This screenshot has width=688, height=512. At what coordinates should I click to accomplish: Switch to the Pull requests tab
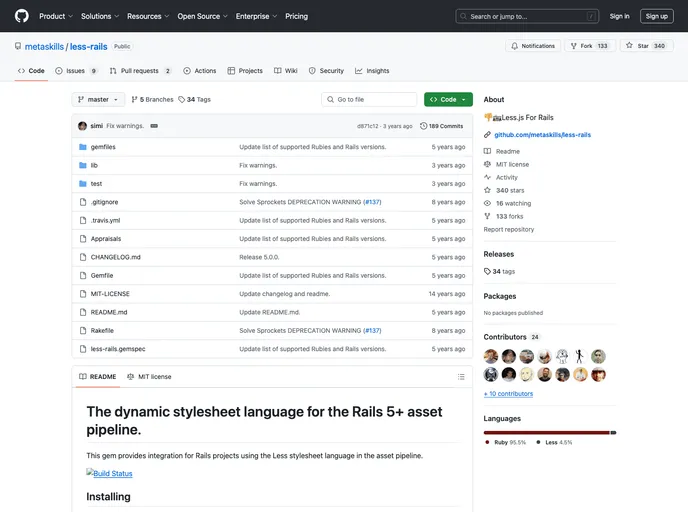pyautogui.click(x=140, y=71)
